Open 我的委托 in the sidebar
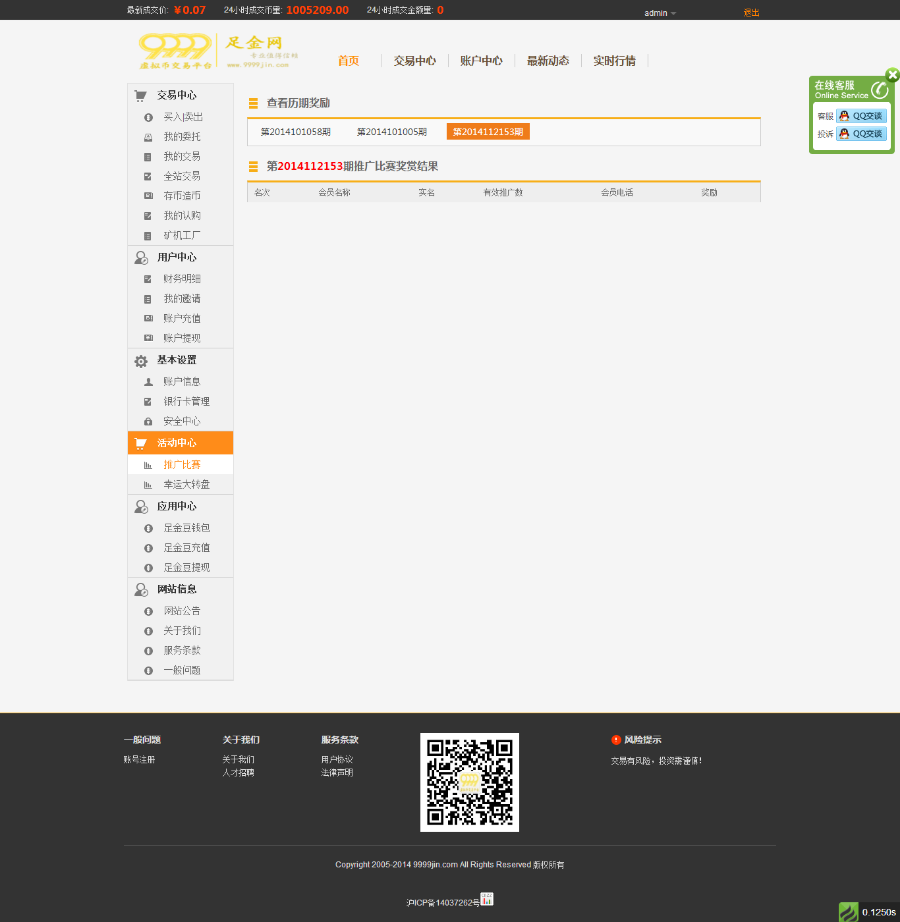This screenshot has width=900, height=922. (x=182, y=136)
